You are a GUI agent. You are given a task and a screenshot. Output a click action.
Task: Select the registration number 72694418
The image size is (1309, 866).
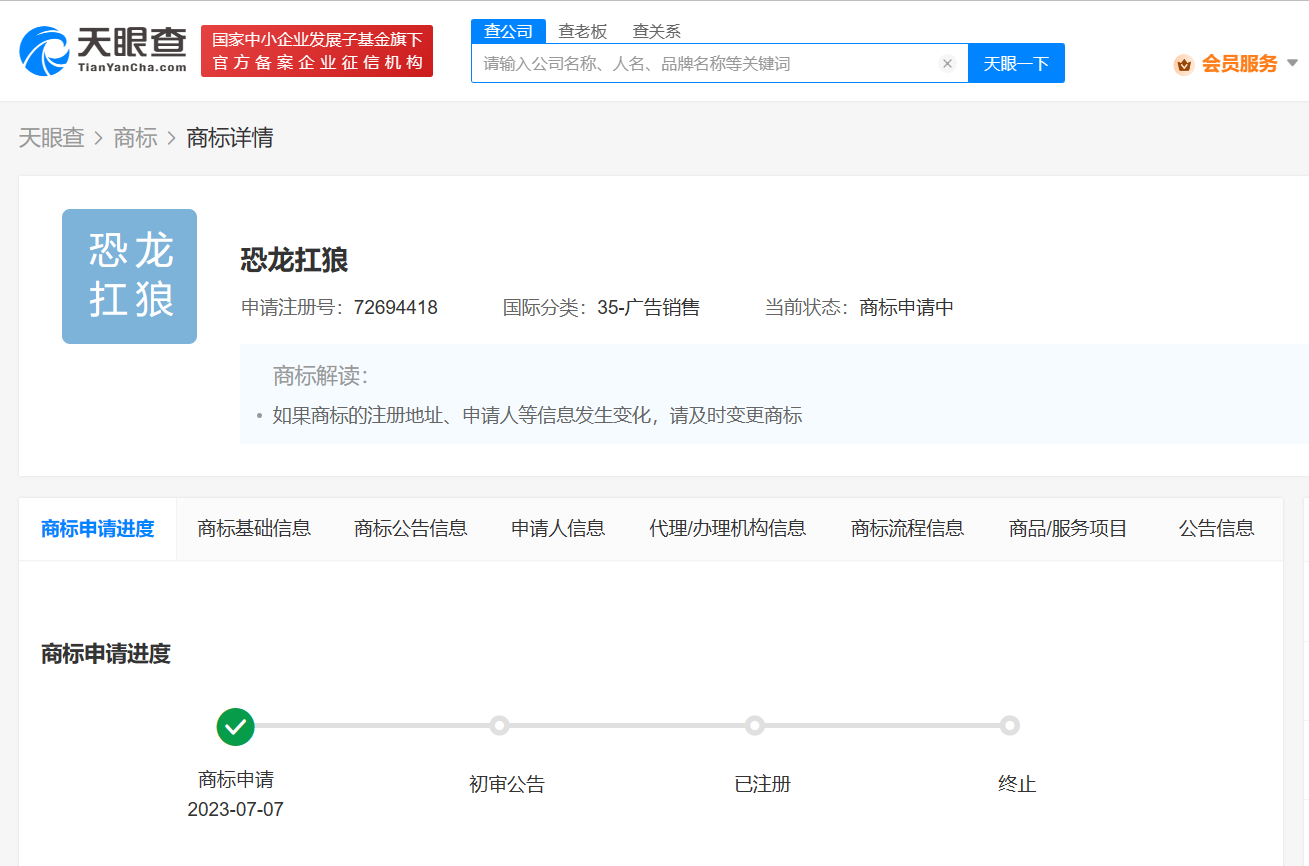396,308
